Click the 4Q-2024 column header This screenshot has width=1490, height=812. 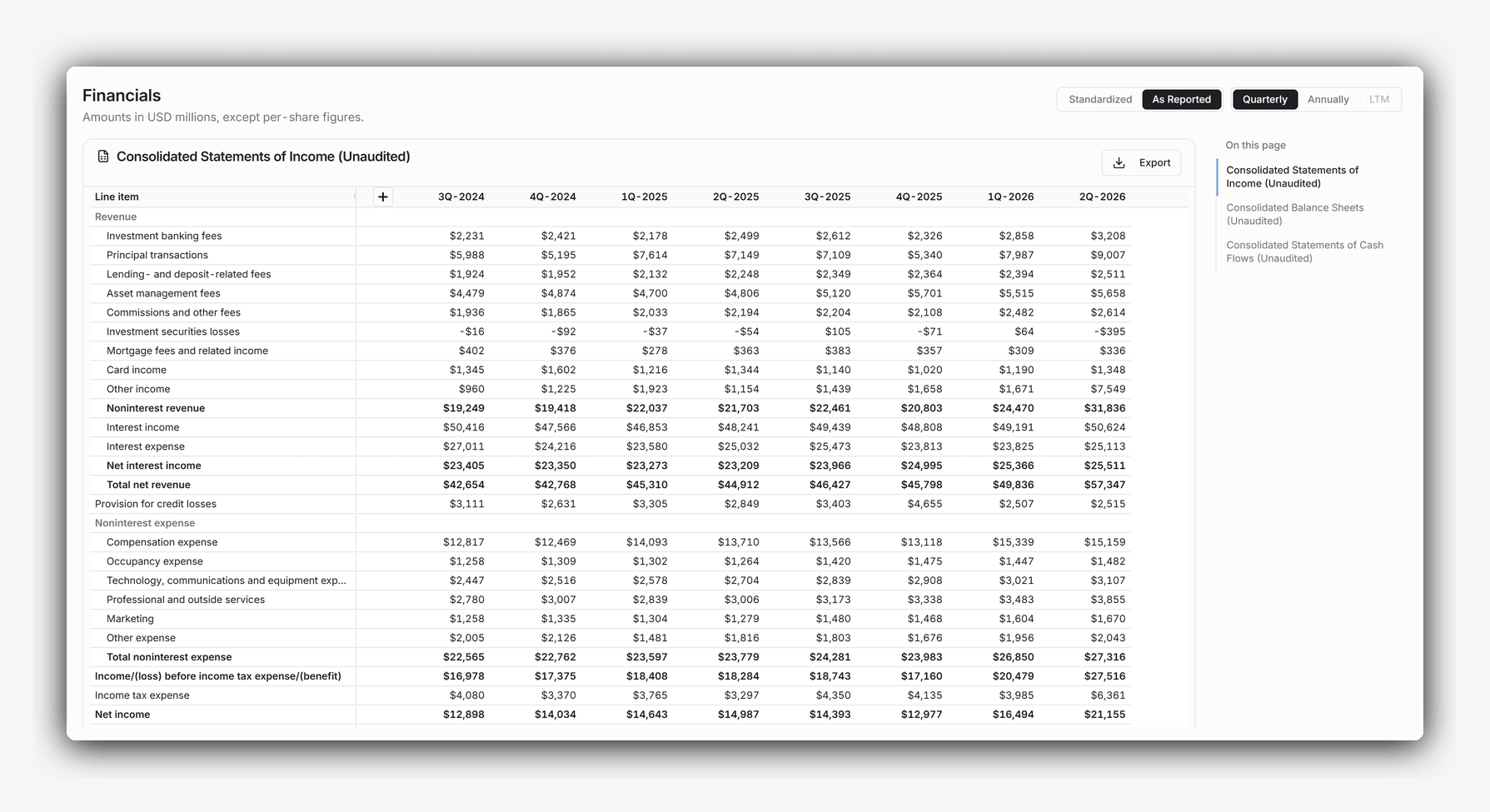point(552,197)
